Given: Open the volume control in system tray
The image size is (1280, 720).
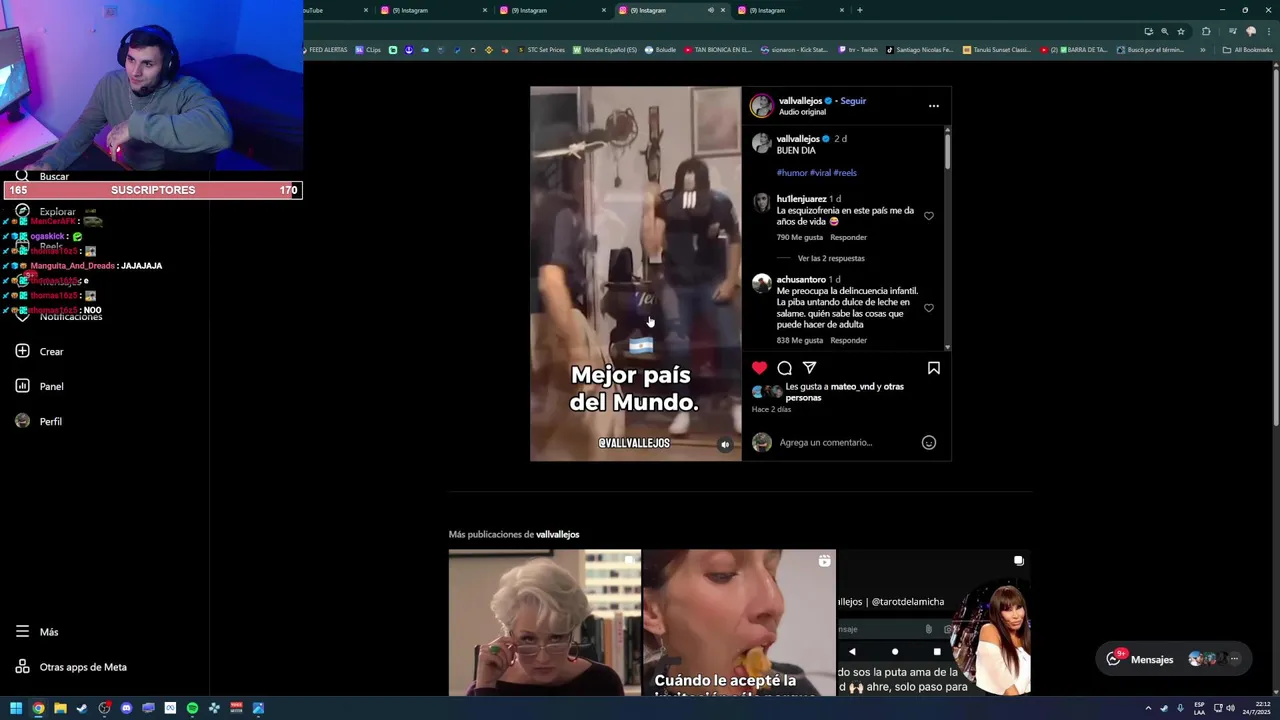Looking at the screenshot, I should point(1230,708).
